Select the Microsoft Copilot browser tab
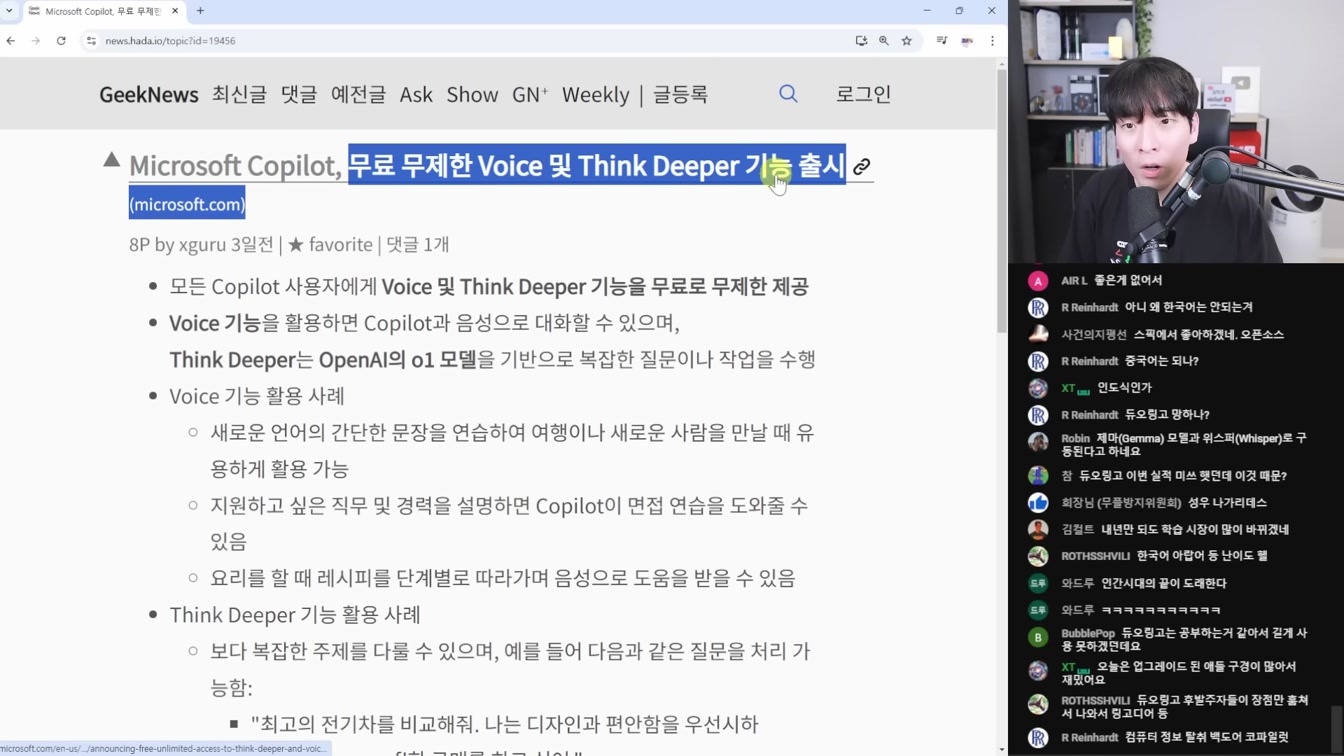 click(103, 11)
